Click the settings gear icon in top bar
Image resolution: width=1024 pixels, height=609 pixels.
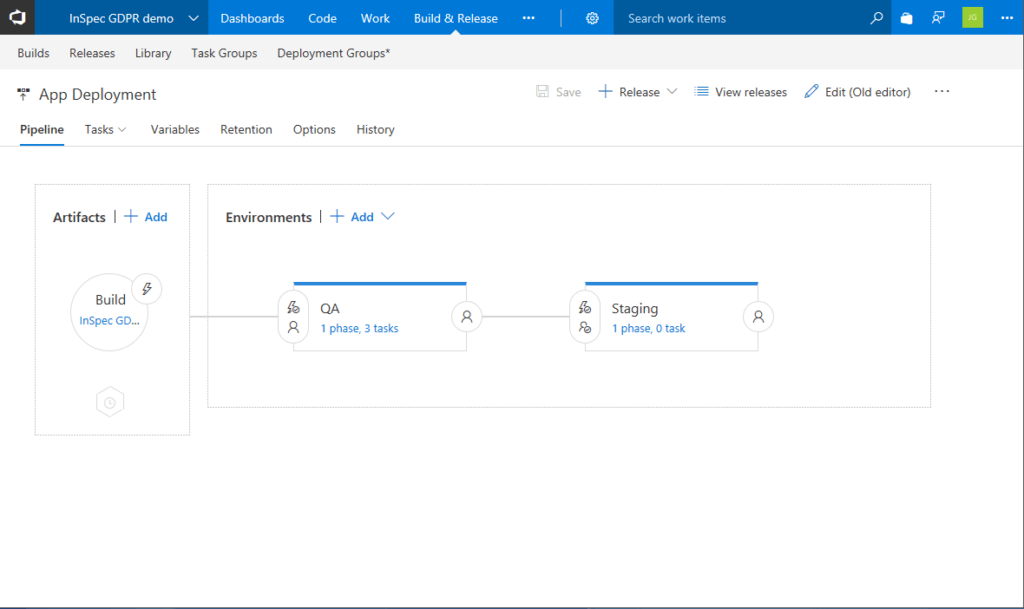pos(592,18)
